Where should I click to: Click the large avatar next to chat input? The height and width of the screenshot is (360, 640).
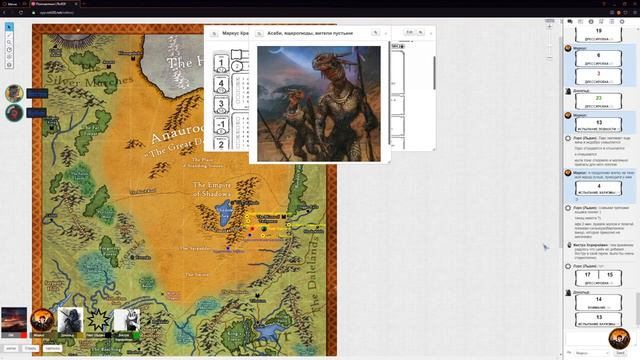pos(619,338)
